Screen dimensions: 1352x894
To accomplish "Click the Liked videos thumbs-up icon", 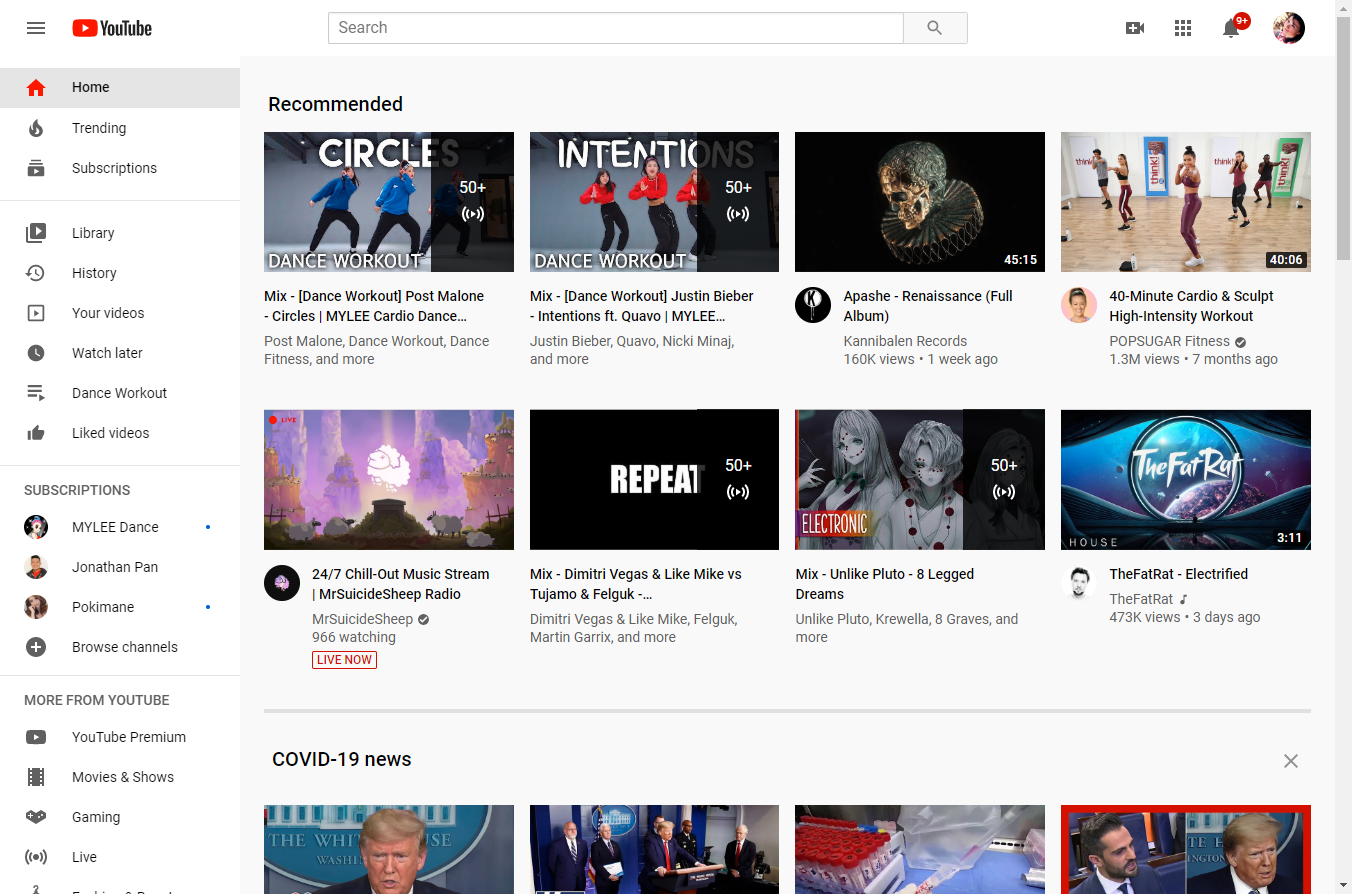I will (36, 433).
